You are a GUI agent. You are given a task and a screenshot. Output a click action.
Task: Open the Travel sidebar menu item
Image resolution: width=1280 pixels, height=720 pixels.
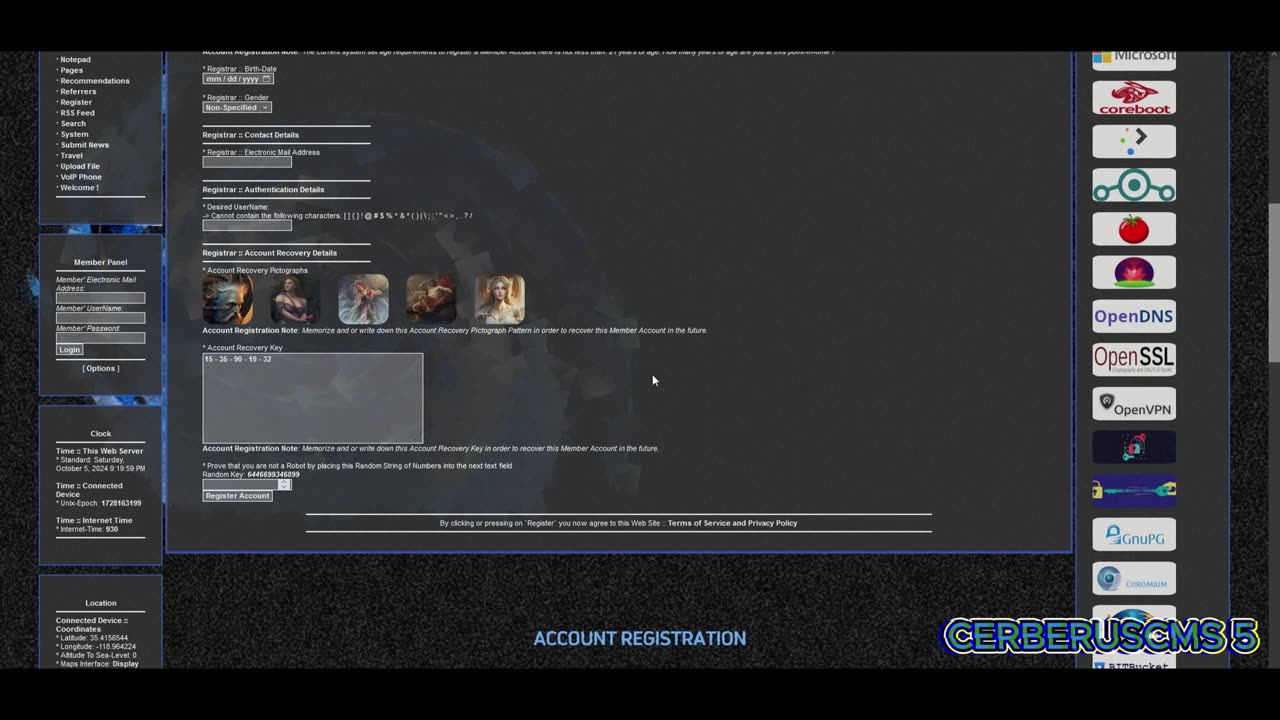[x=71, y=156]
